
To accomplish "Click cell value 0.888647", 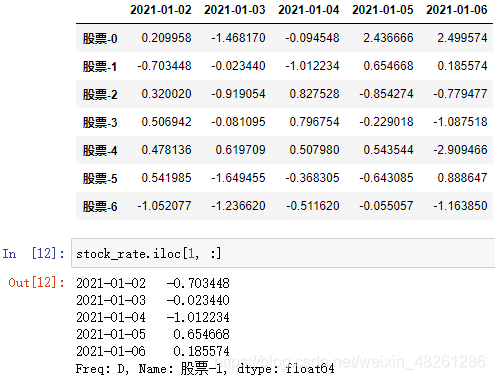I will [x=462, y=178].
